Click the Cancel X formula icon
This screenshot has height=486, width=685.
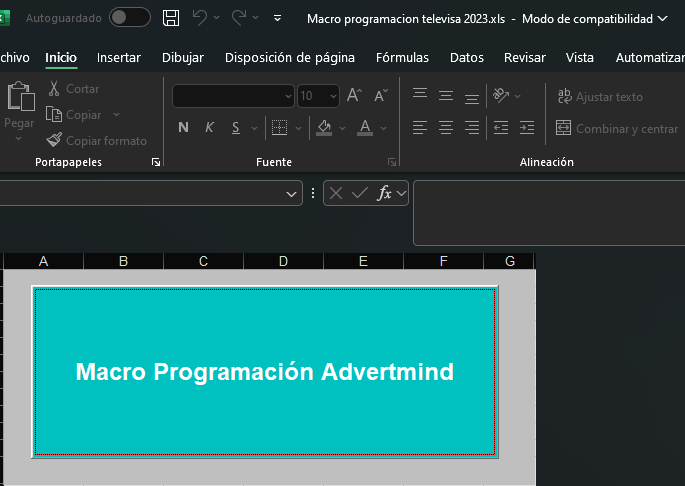click(x=336, y=193)
